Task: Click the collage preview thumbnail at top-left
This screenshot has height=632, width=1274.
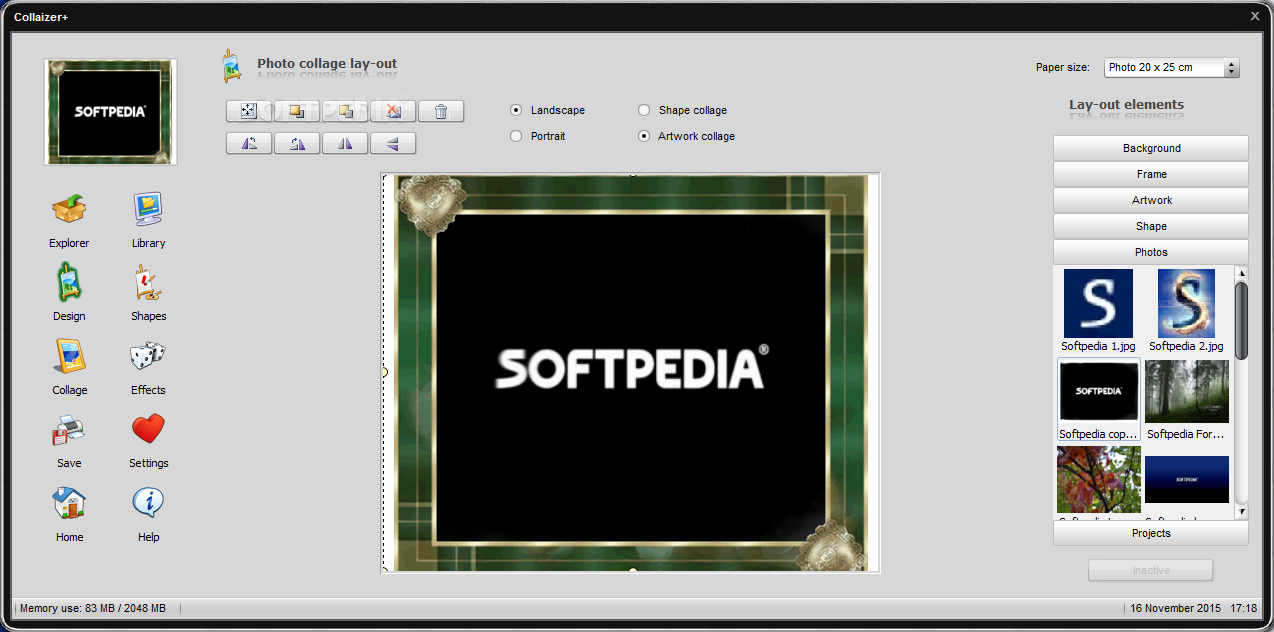Action: pyautogui.click(x=111, y=111)
